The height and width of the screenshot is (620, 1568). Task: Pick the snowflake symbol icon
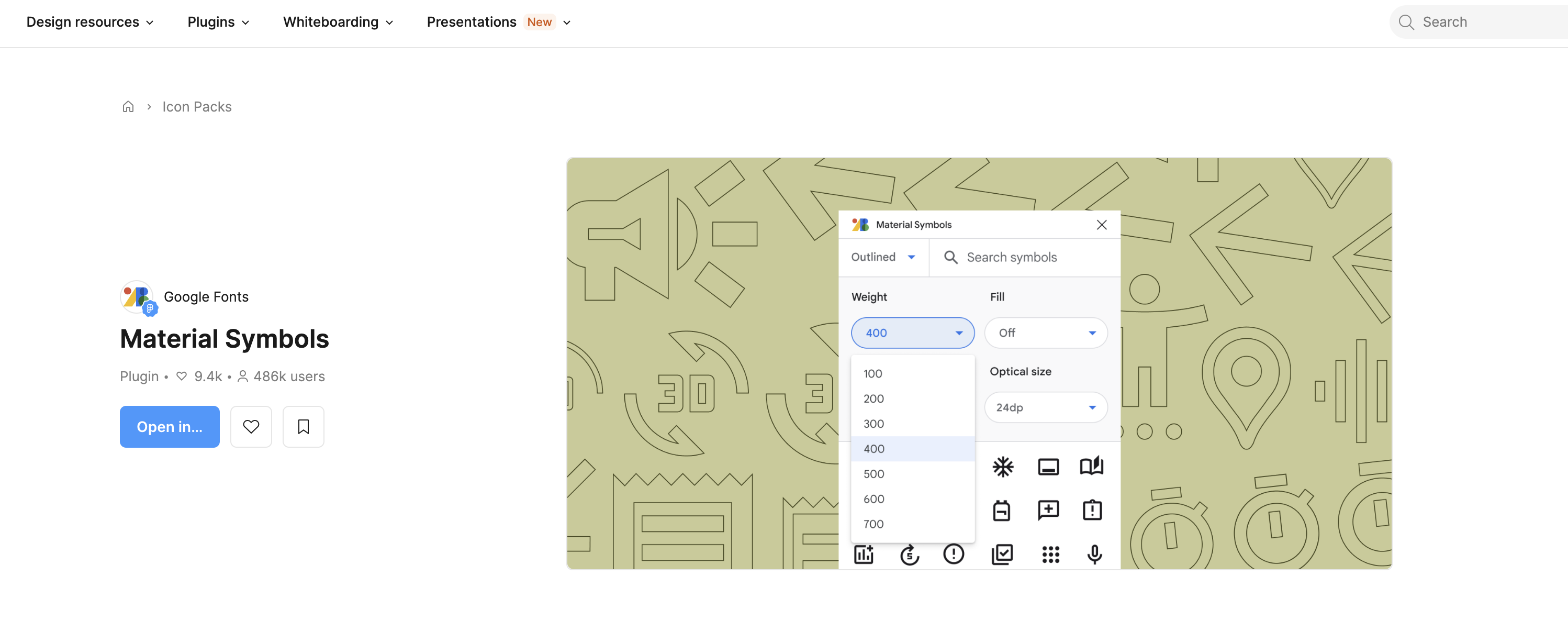tap(1003, 467)
